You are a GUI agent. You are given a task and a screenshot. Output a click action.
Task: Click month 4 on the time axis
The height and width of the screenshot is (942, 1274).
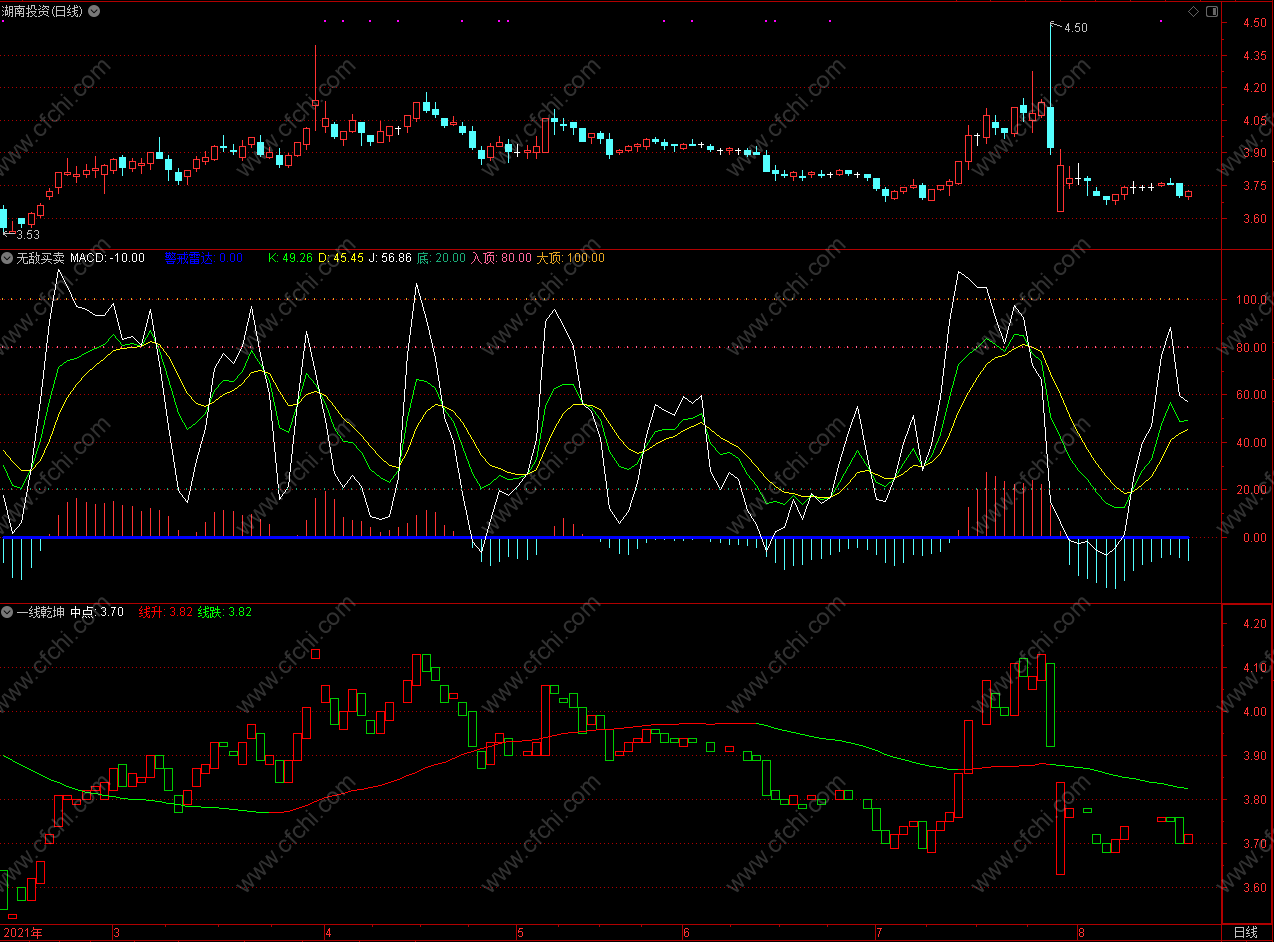pyautogui.click(x=328, y=933)
